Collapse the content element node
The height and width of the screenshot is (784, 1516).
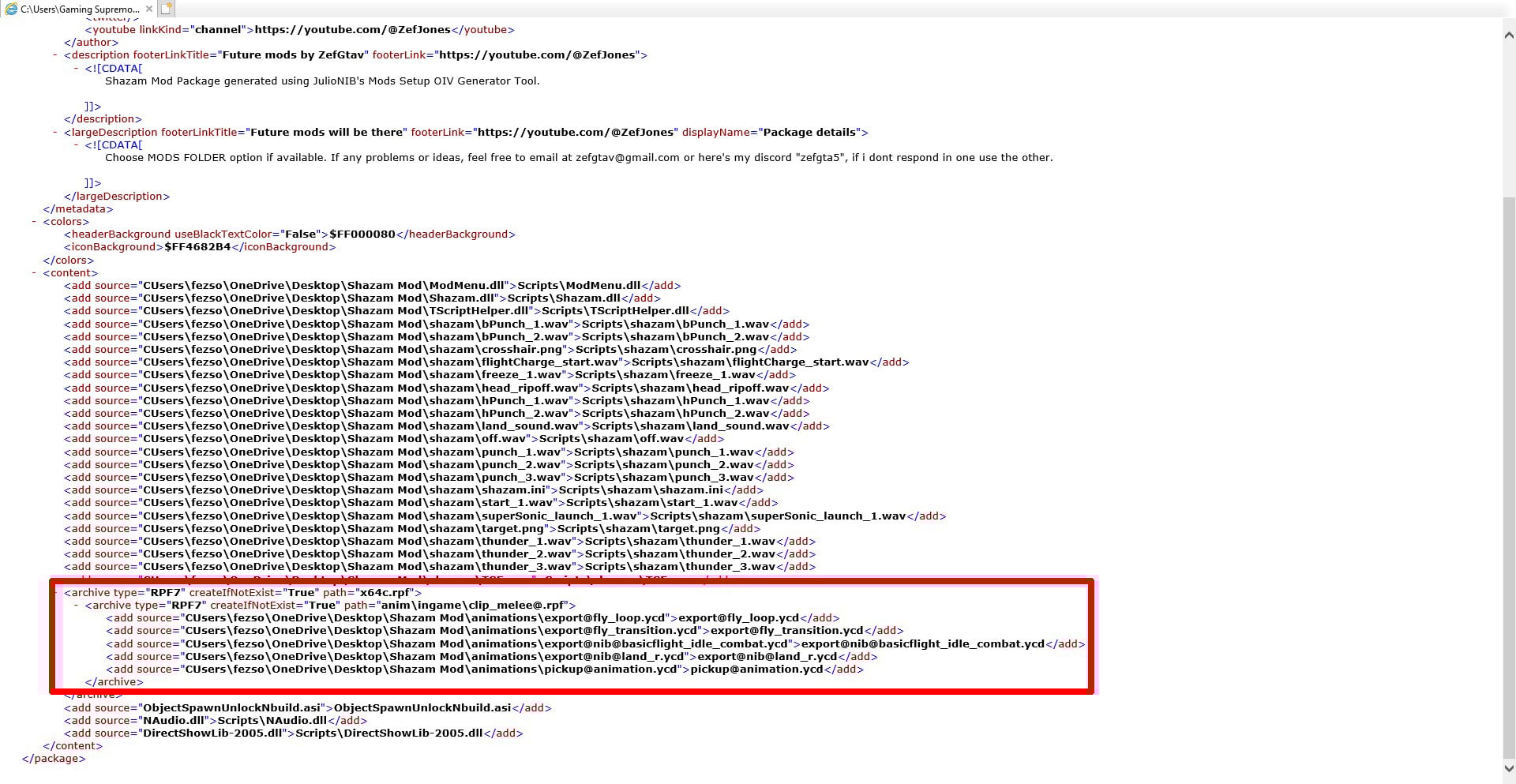pos(33,272)
